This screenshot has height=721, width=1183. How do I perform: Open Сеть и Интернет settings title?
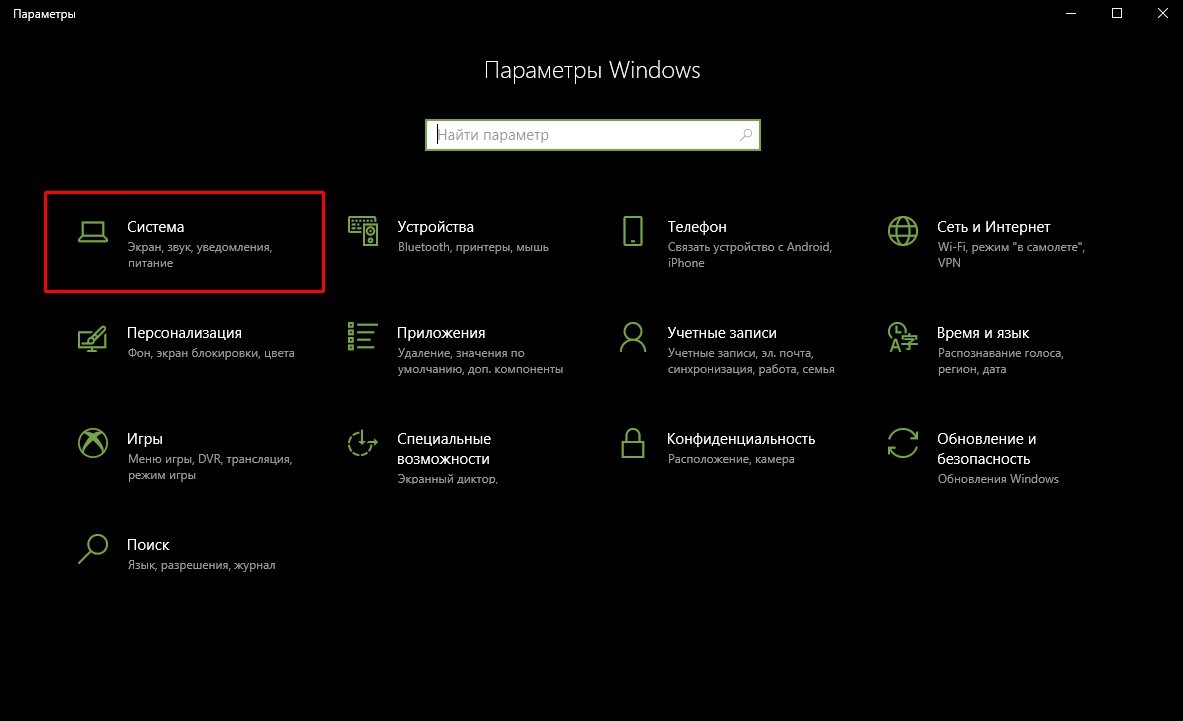(994, 227)
